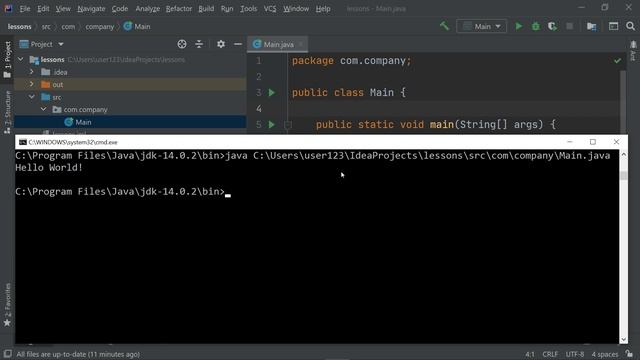Click the src breadcrumb
The width and height of the screenshot is (640, 360).
tap(46, 27)
